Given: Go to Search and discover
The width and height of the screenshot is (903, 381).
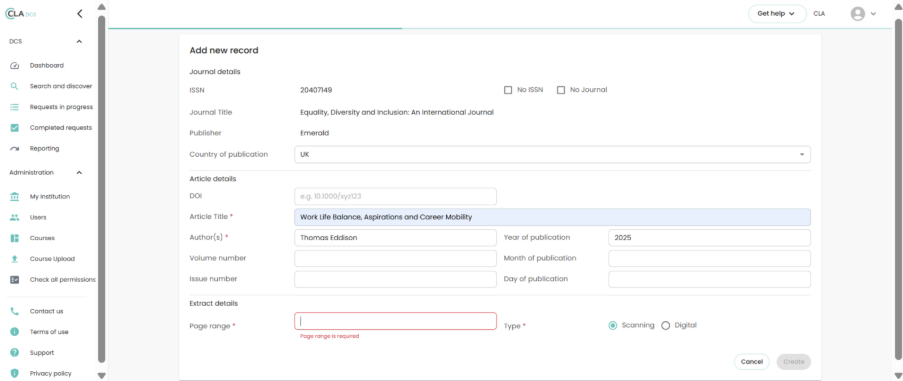Looking at the screenshot, I should (x=61, y=86).
